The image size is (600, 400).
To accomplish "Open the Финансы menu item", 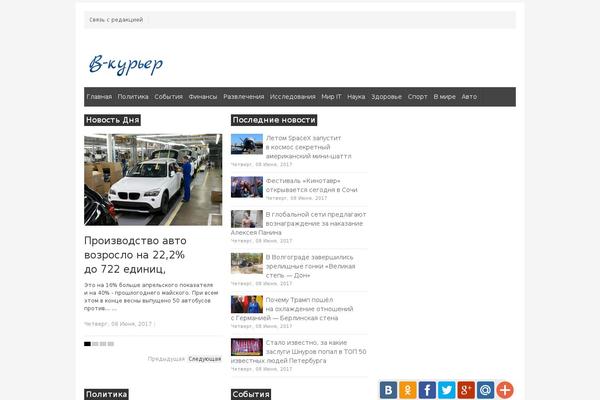I will (x=203, y=97).
